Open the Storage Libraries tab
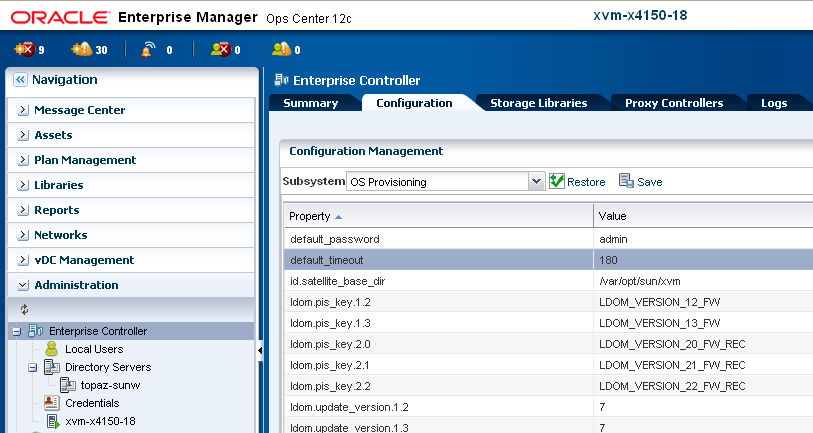813x433 pixels. coord(539,103)
